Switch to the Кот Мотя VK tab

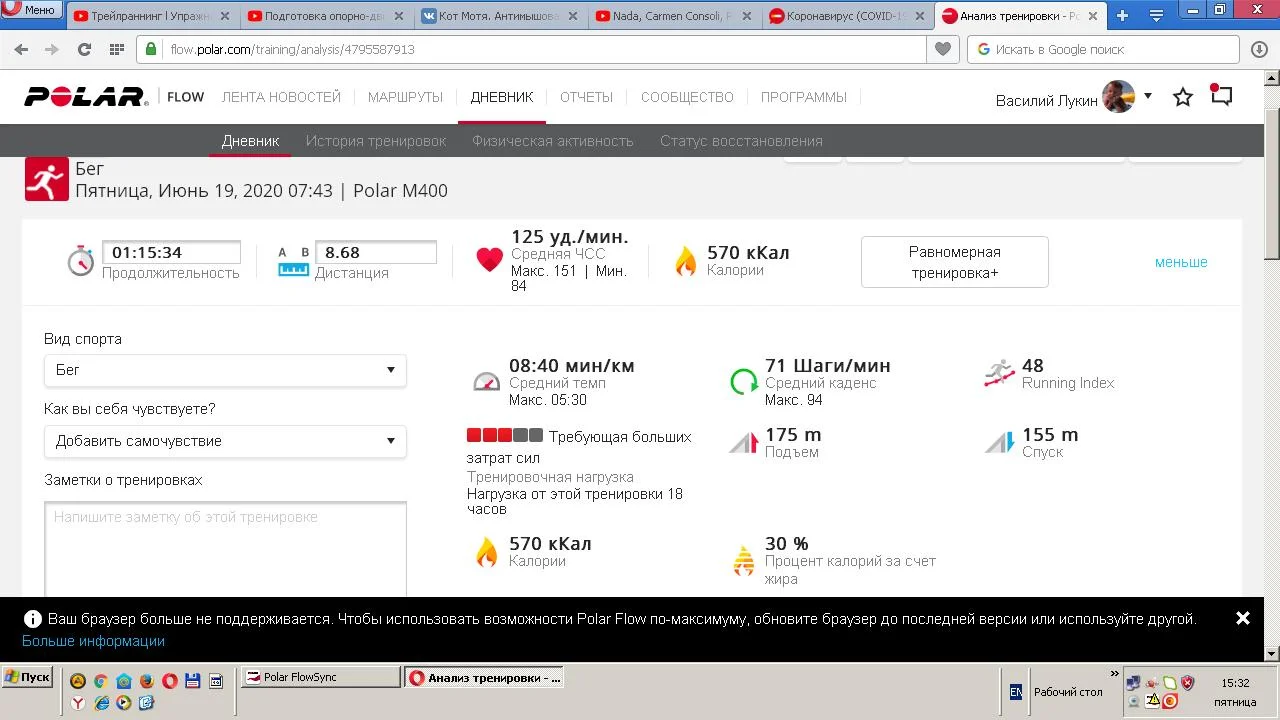500,16
